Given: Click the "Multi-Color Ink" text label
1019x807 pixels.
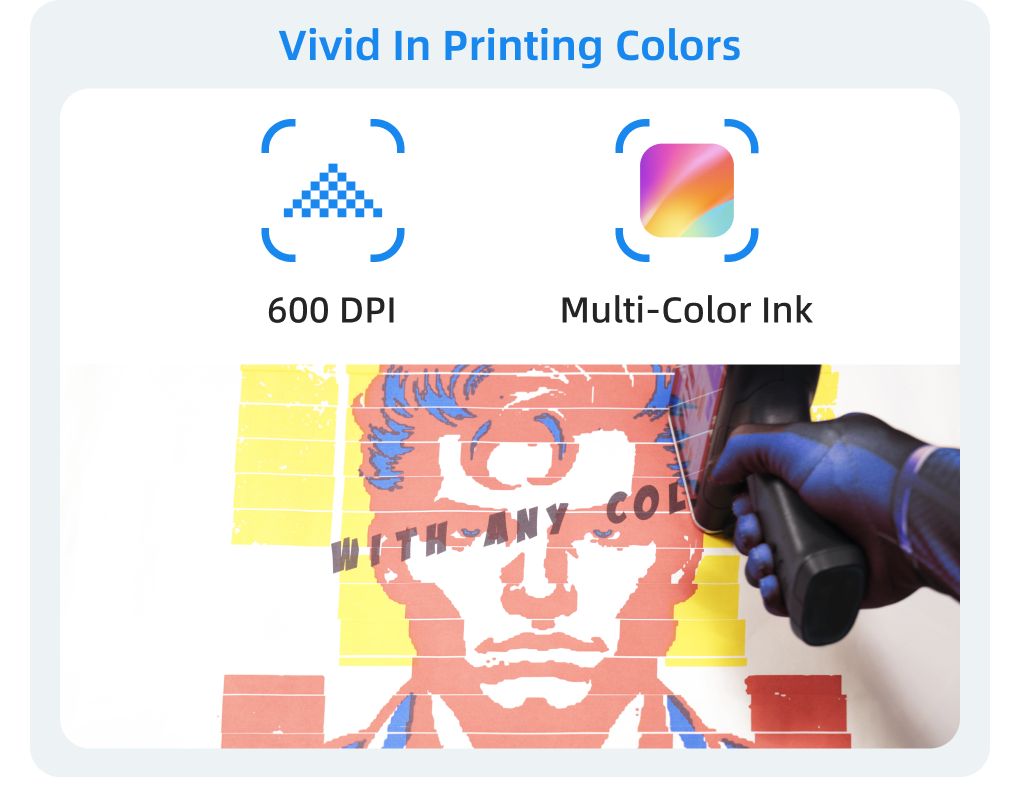Looking at the screenshot, I should point(686,310).
